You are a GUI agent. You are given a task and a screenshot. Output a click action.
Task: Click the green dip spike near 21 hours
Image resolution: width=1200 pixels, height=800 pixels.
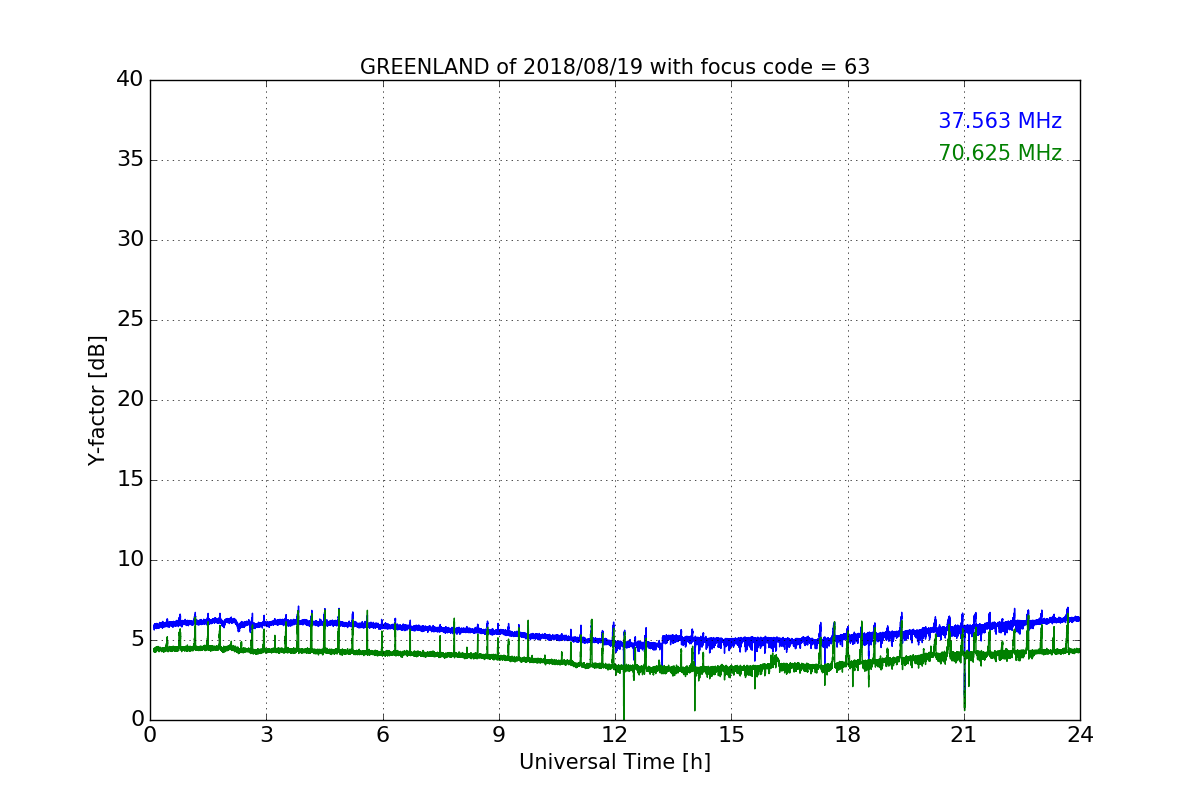965,685
